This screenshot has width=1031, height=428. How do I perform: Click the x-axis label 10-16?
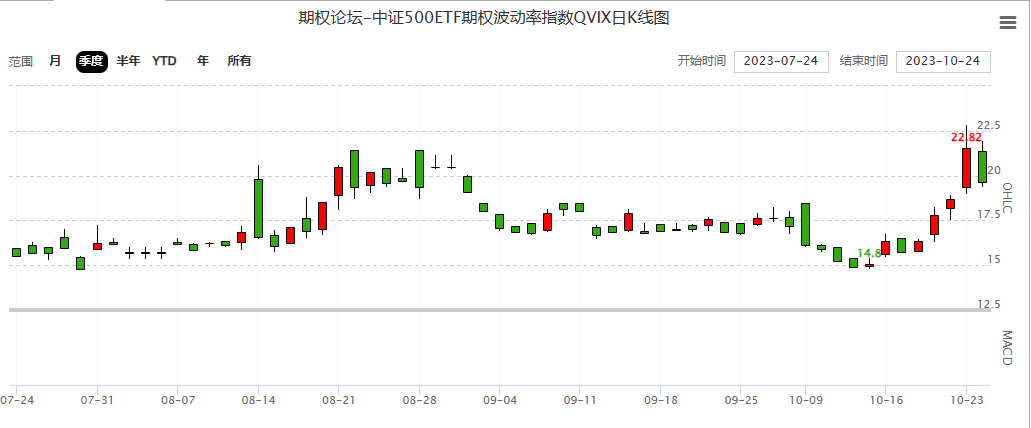pos(886,400)
